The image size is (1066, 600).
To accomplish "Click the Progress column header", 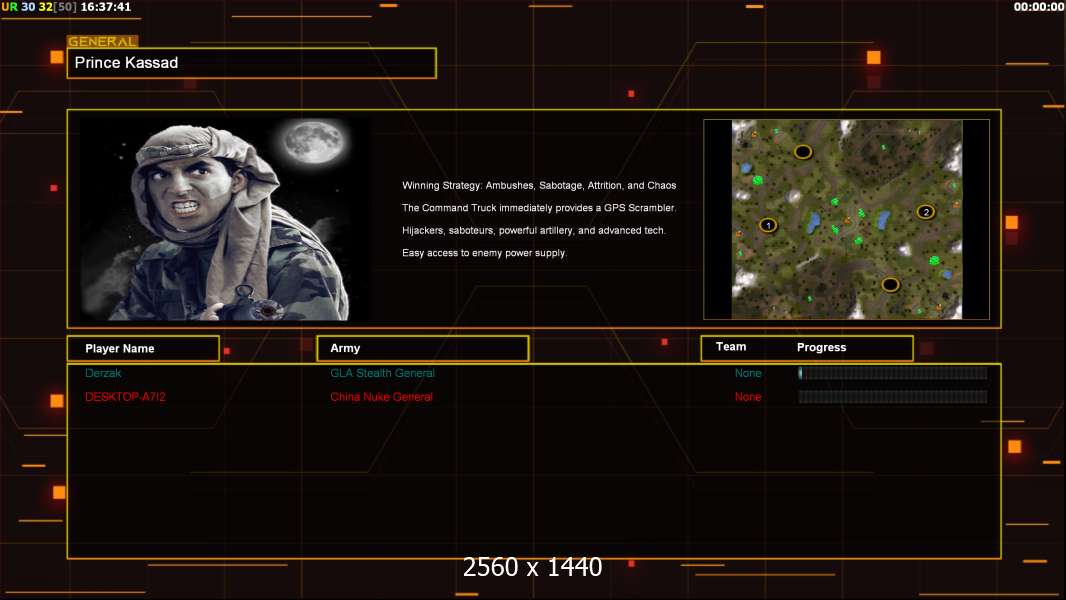I will (x=821, y=347).
